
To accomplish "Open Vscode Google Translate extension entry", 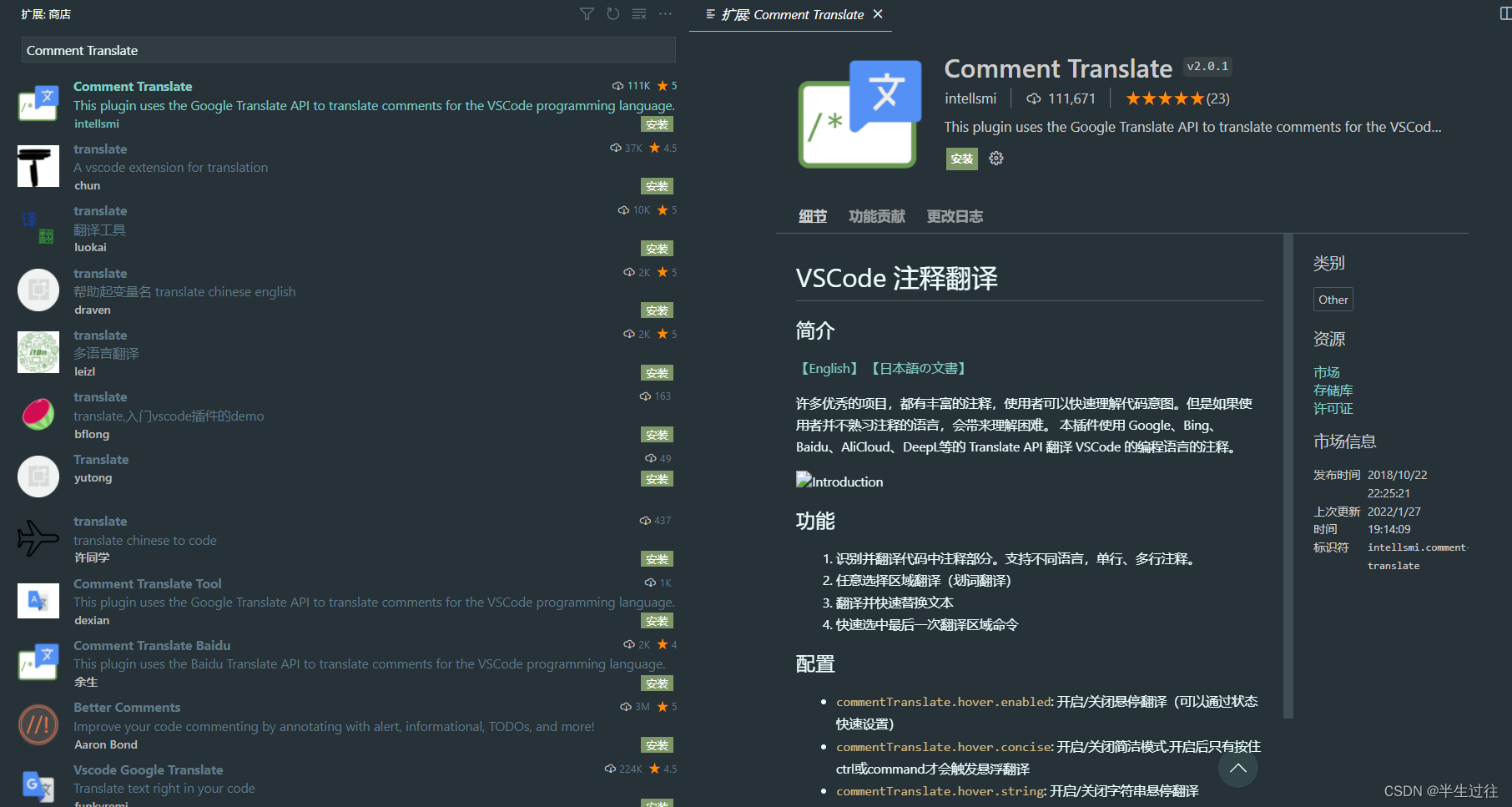I will point(148,769).
